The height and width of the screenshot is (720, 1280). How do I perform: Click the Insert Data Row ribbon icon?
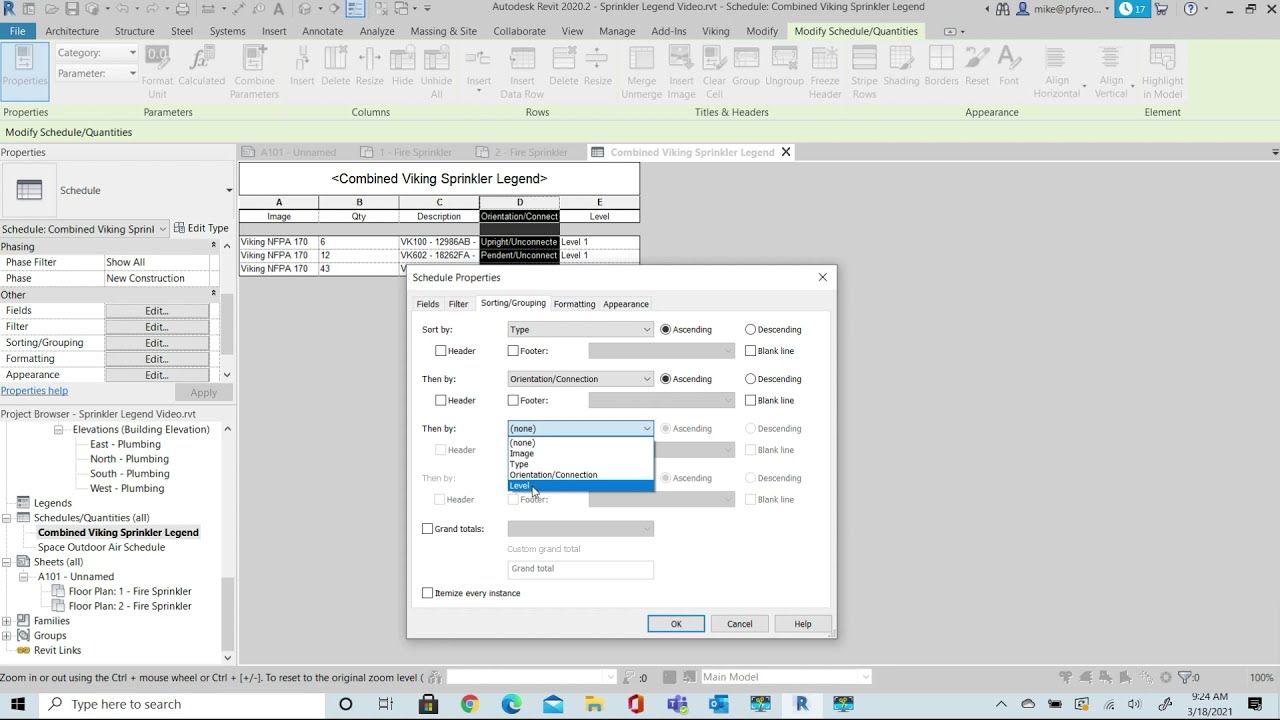(522, 59)
